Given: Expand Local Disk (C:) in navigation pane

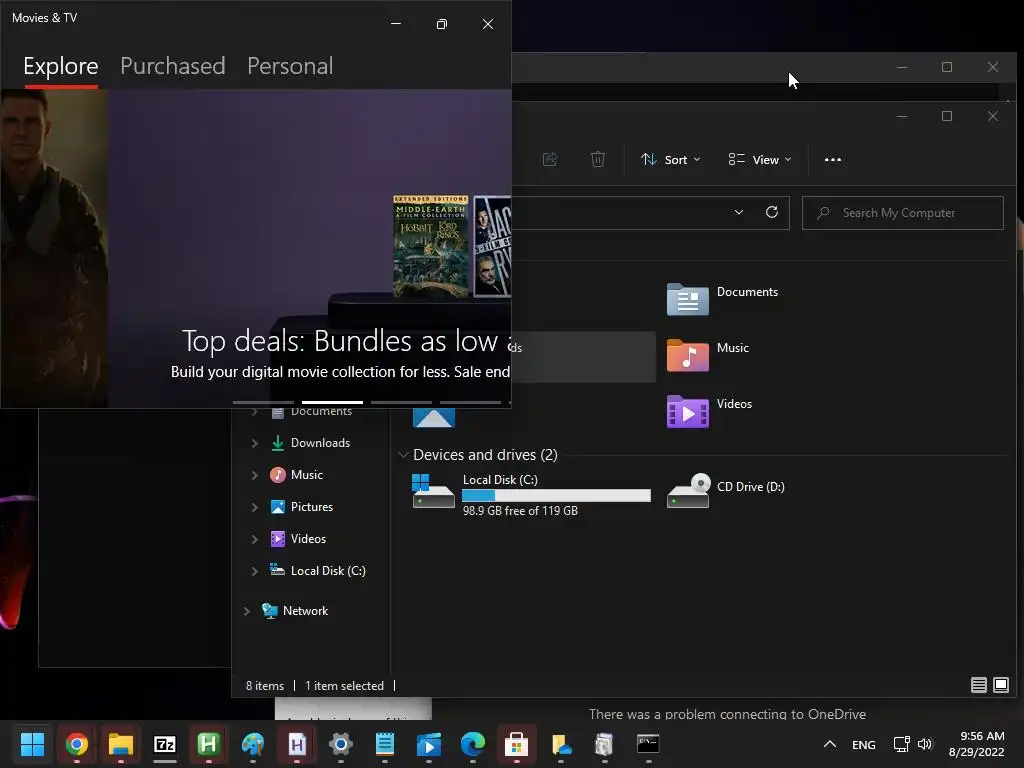Looking at the screenshot, I should coord(255,571).
